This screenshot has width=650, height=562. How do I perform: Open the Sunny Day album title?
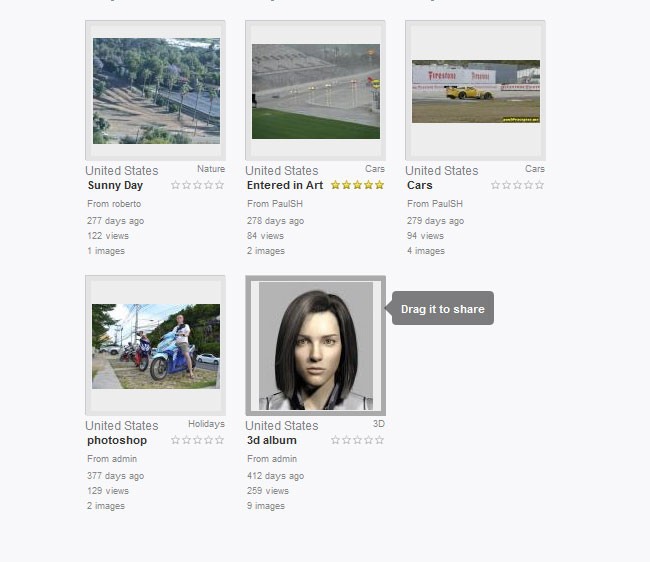point(115,185)
